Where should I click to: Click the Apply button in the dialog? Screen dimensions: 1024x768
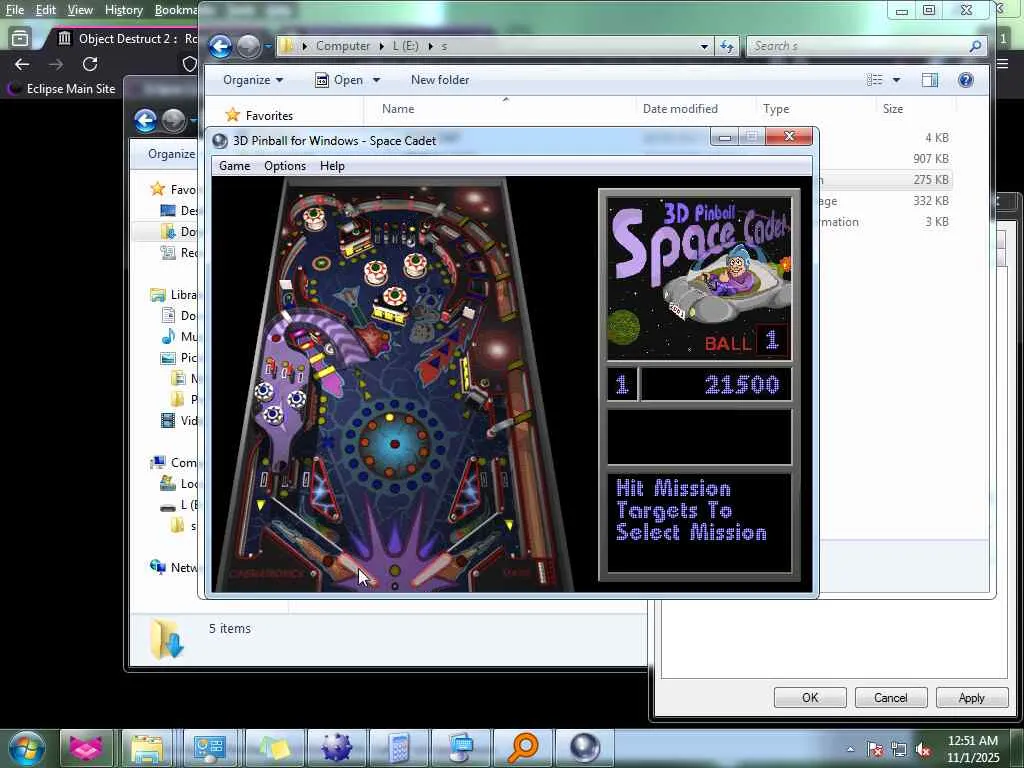tap(972, 697)
